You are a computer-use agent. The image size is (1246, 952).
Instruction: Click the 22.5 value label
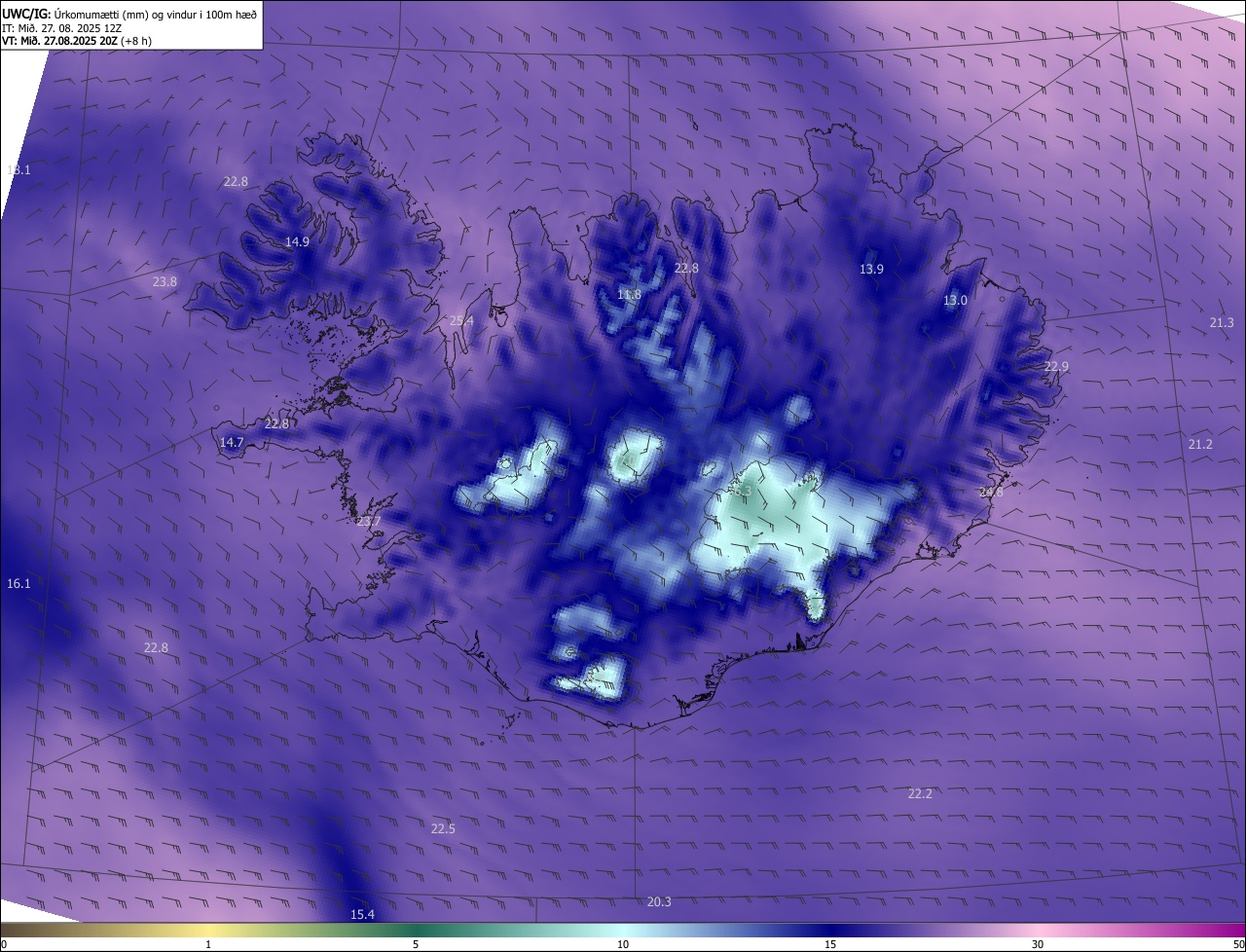pos(443,828)
